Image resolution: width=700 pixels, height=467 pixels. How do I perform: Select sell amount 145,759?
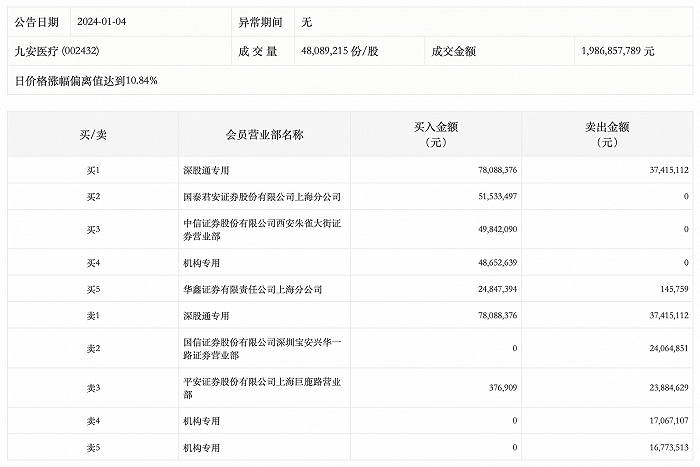(x=674, y=289)
